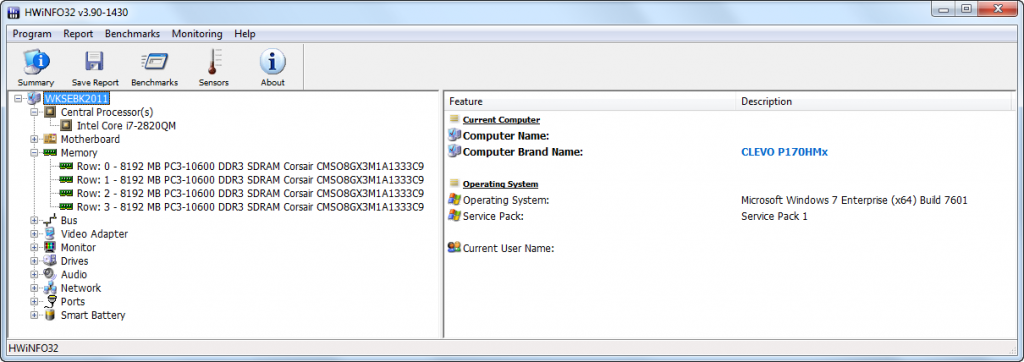The width and height of the screenshot is (1024, 362).
Task: Click the HWiNFO32 status bar text
Action: [33, 348]
